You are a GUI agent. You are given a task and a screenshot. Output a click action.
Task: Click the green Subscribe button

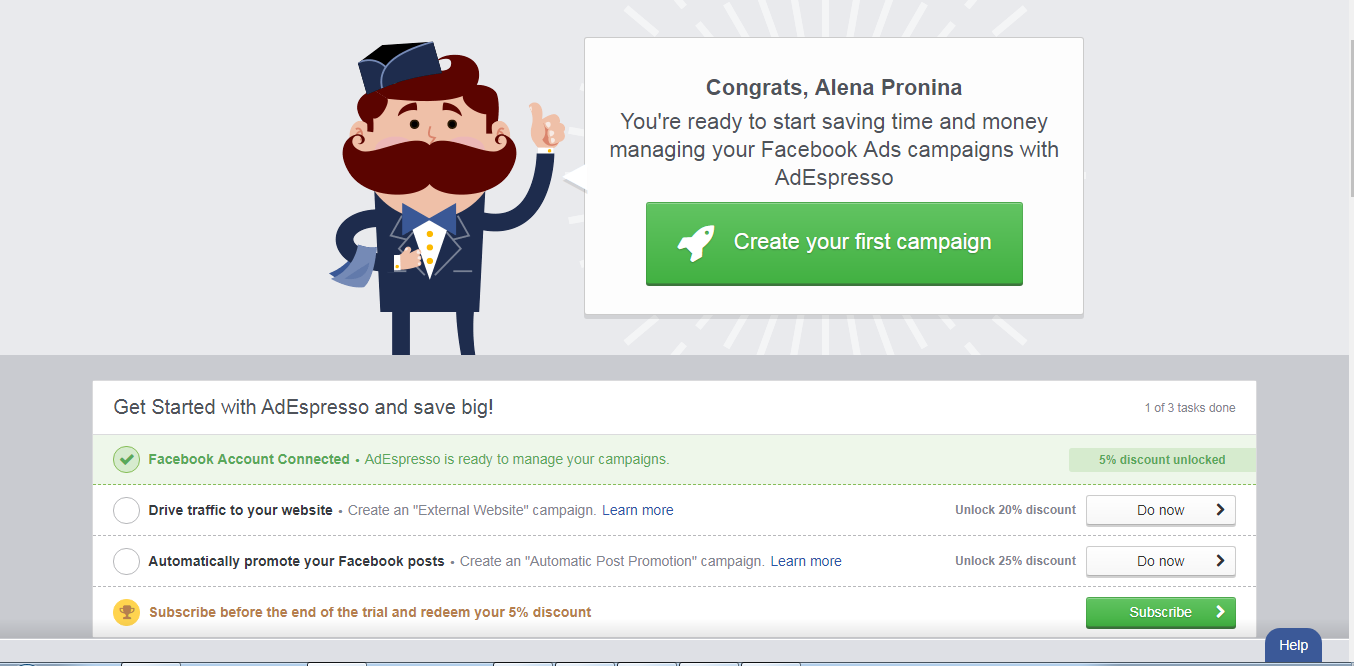point(1160,612)
